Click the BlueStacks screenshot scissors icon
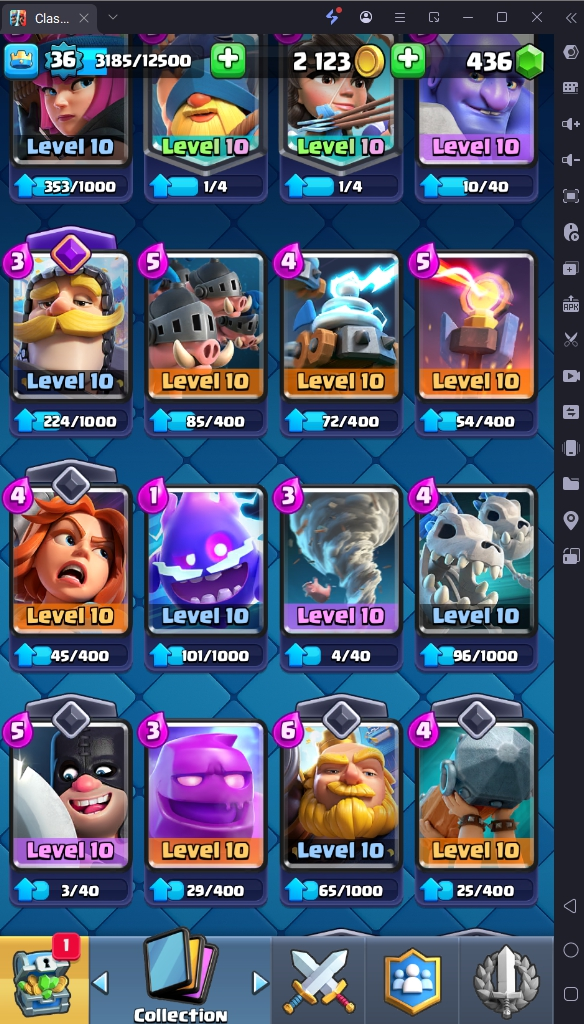This screenshot has height=1024, width=584. coord(570,340)
